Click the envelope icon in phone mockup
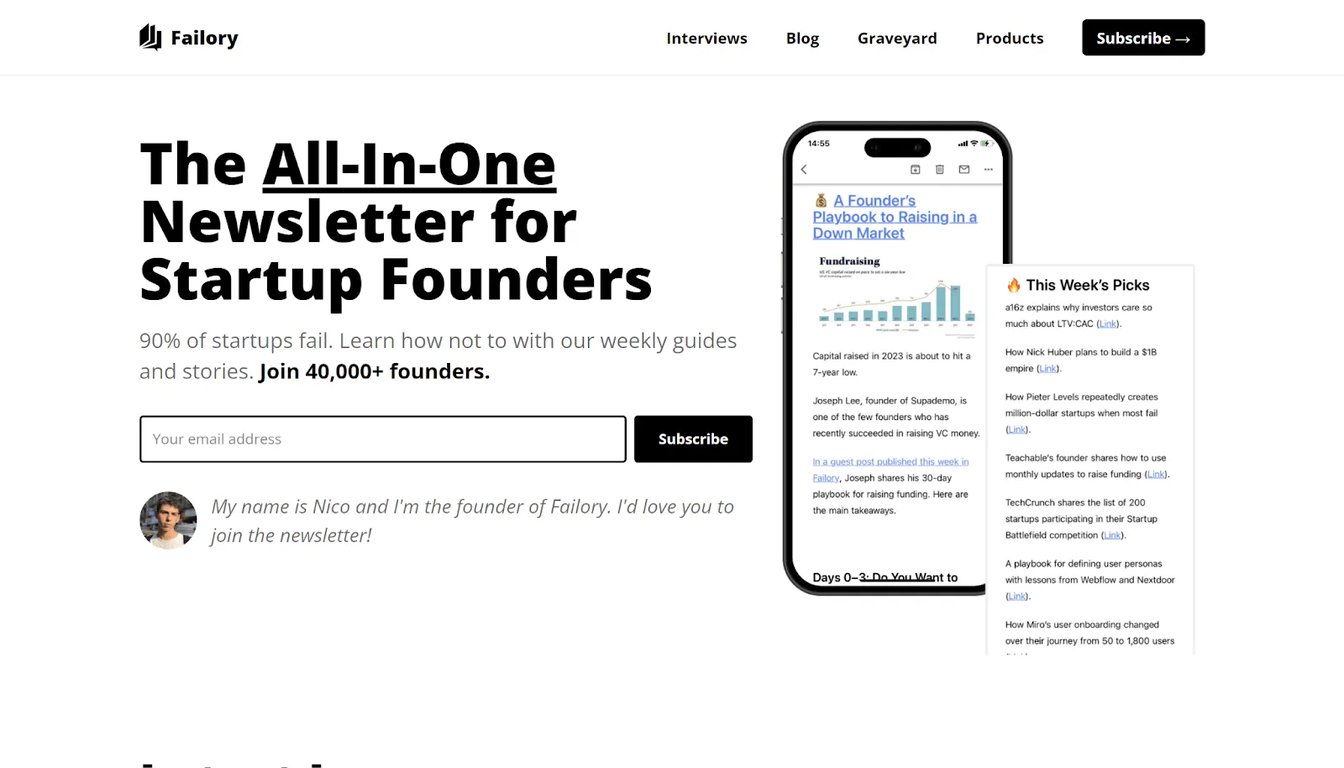 [964, 170]
